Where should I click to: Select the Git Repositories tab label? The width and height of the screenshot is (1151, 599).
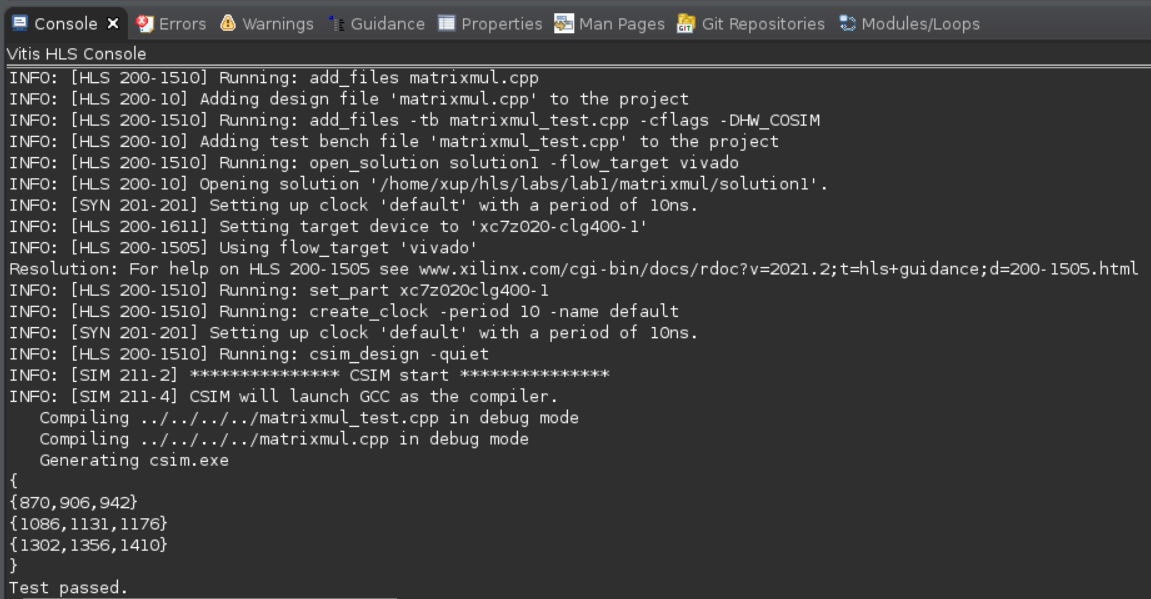pyautogui.click(x=763, y=23)
